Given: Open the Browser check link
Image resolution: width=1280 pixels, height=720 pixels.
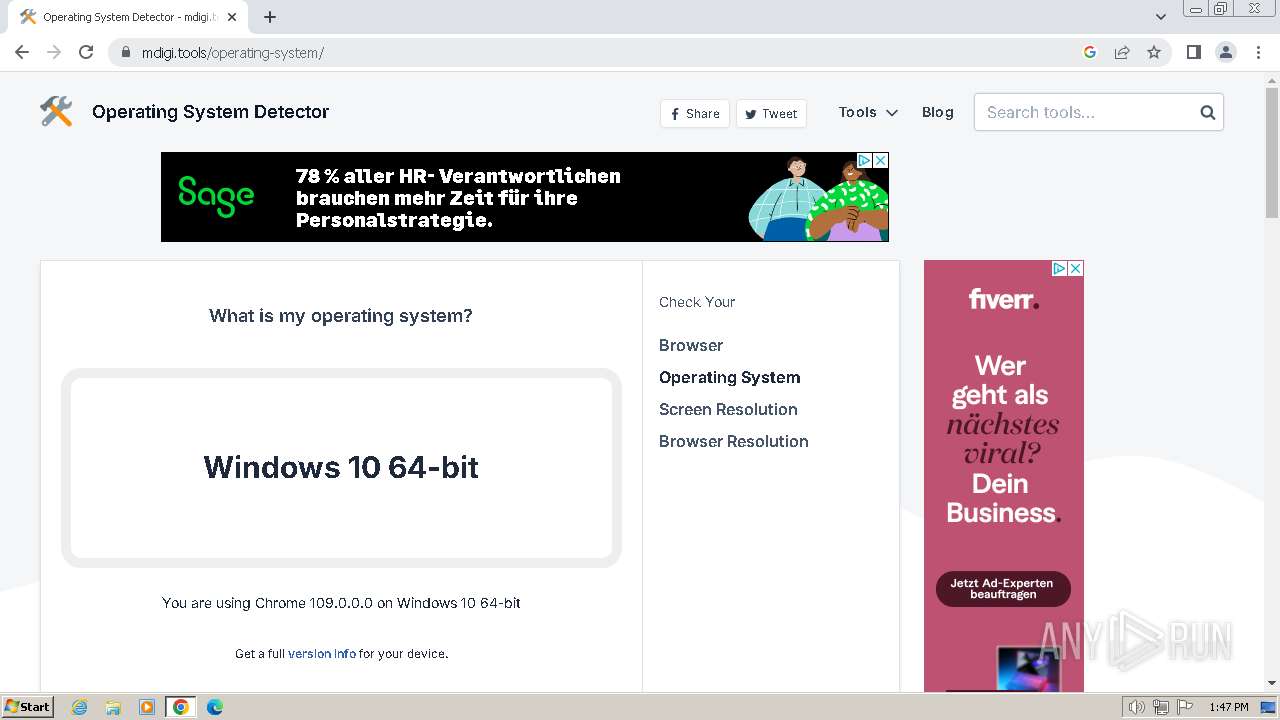Looking at the screenshot, I should click(691, 345).
